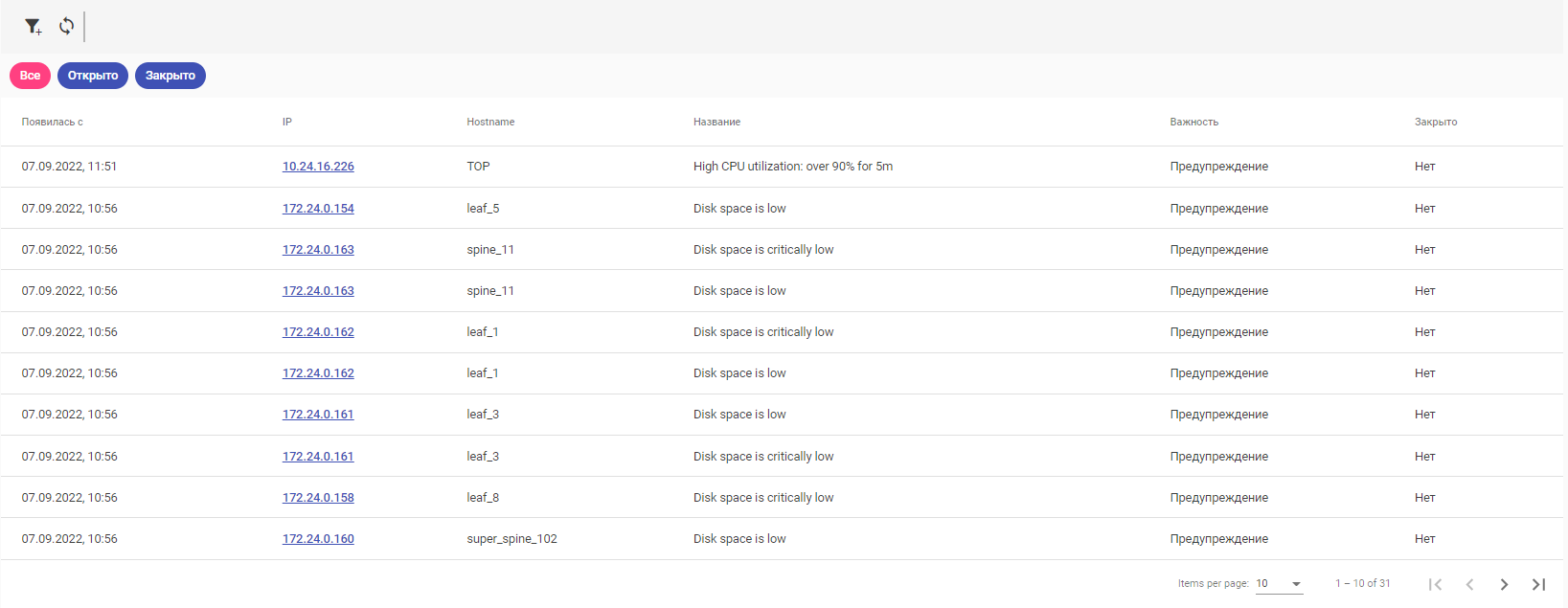Click the add filter funnel icon

pos(33,27)
